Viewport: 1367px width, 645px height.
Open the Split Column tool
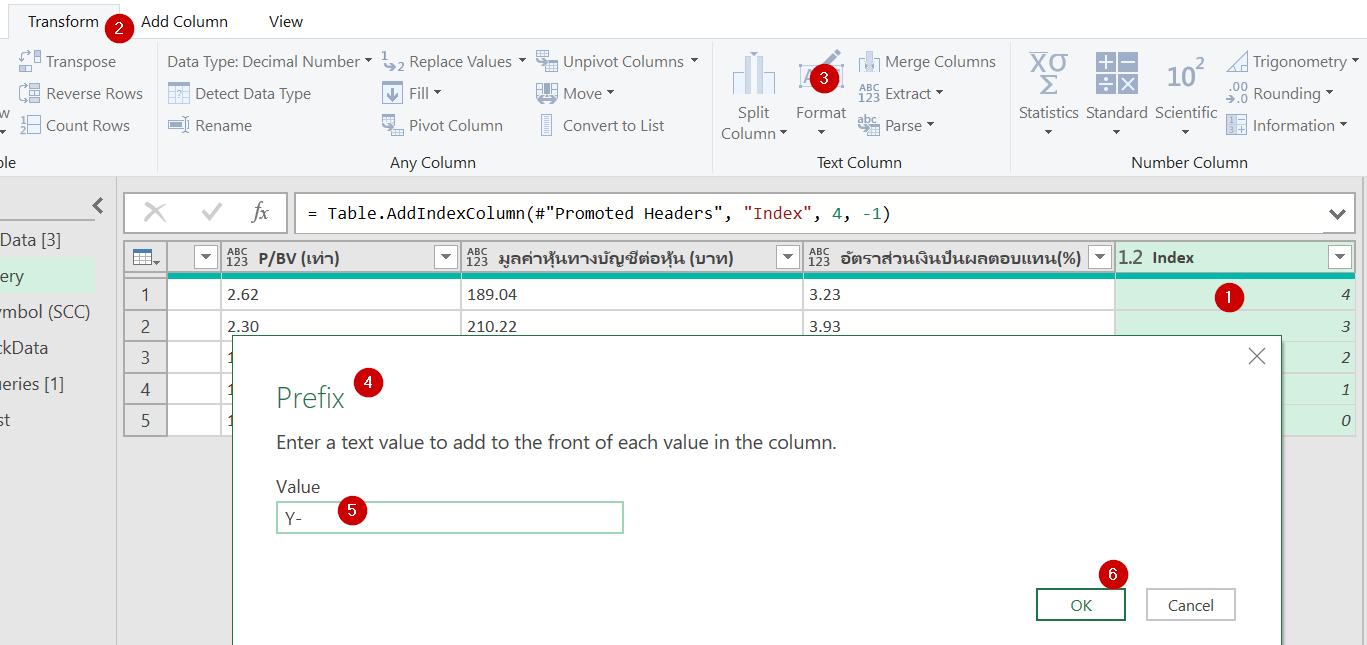(x=753, y=92)
